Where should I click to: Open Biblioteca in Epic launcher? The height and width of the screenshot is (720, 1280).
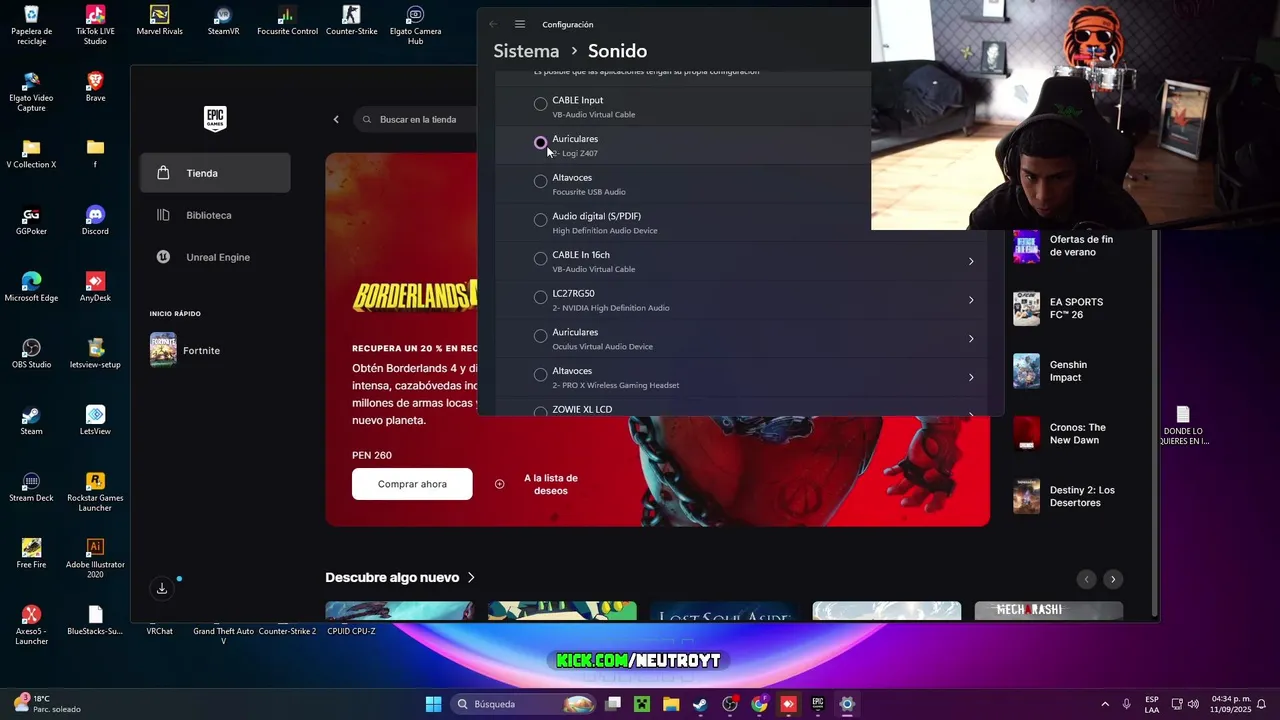(x=215, y=215)
